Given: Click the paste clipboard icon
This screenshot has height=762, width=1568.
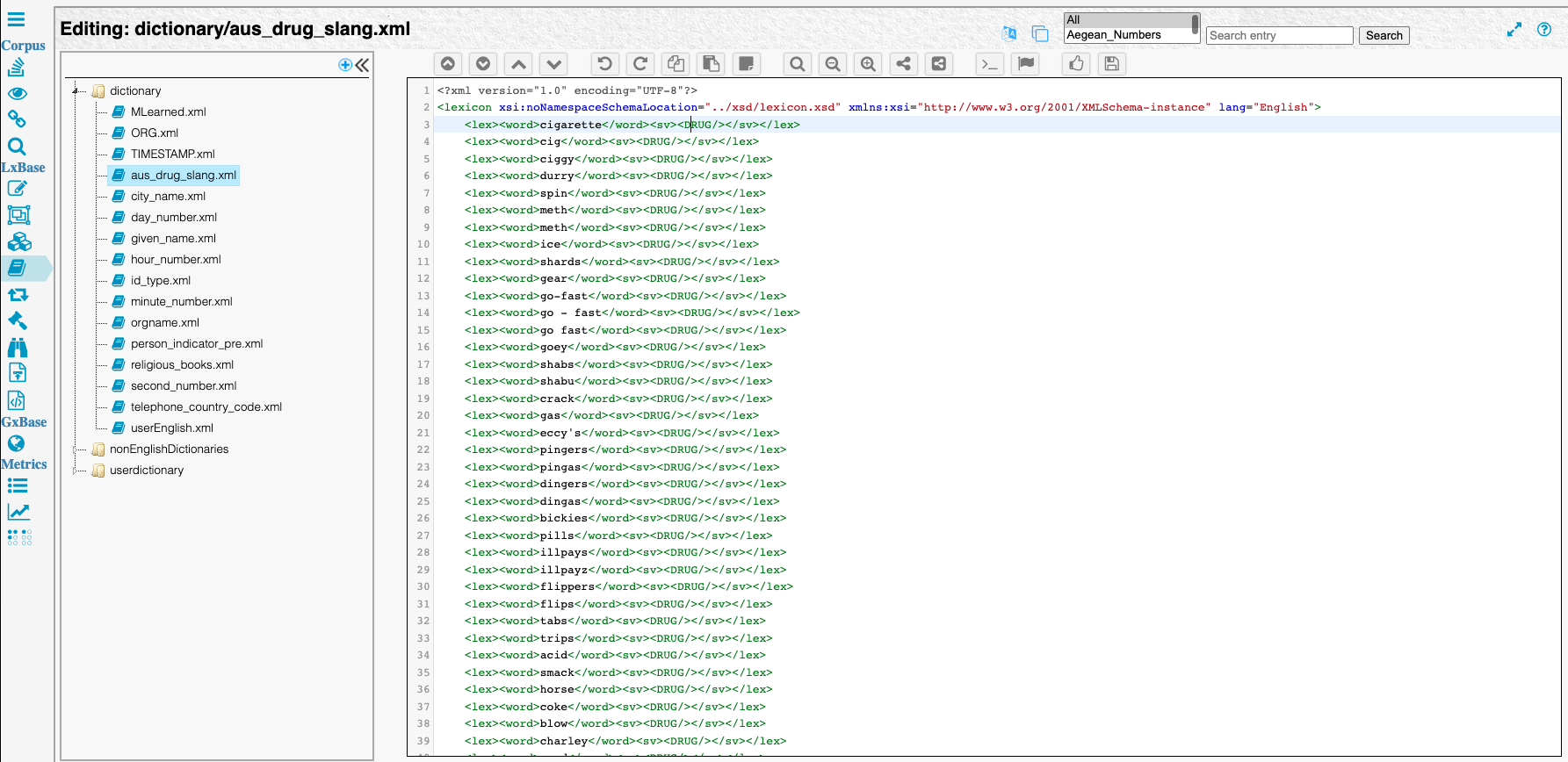Looking at the screenshot, I should click(x=711, y=63).
